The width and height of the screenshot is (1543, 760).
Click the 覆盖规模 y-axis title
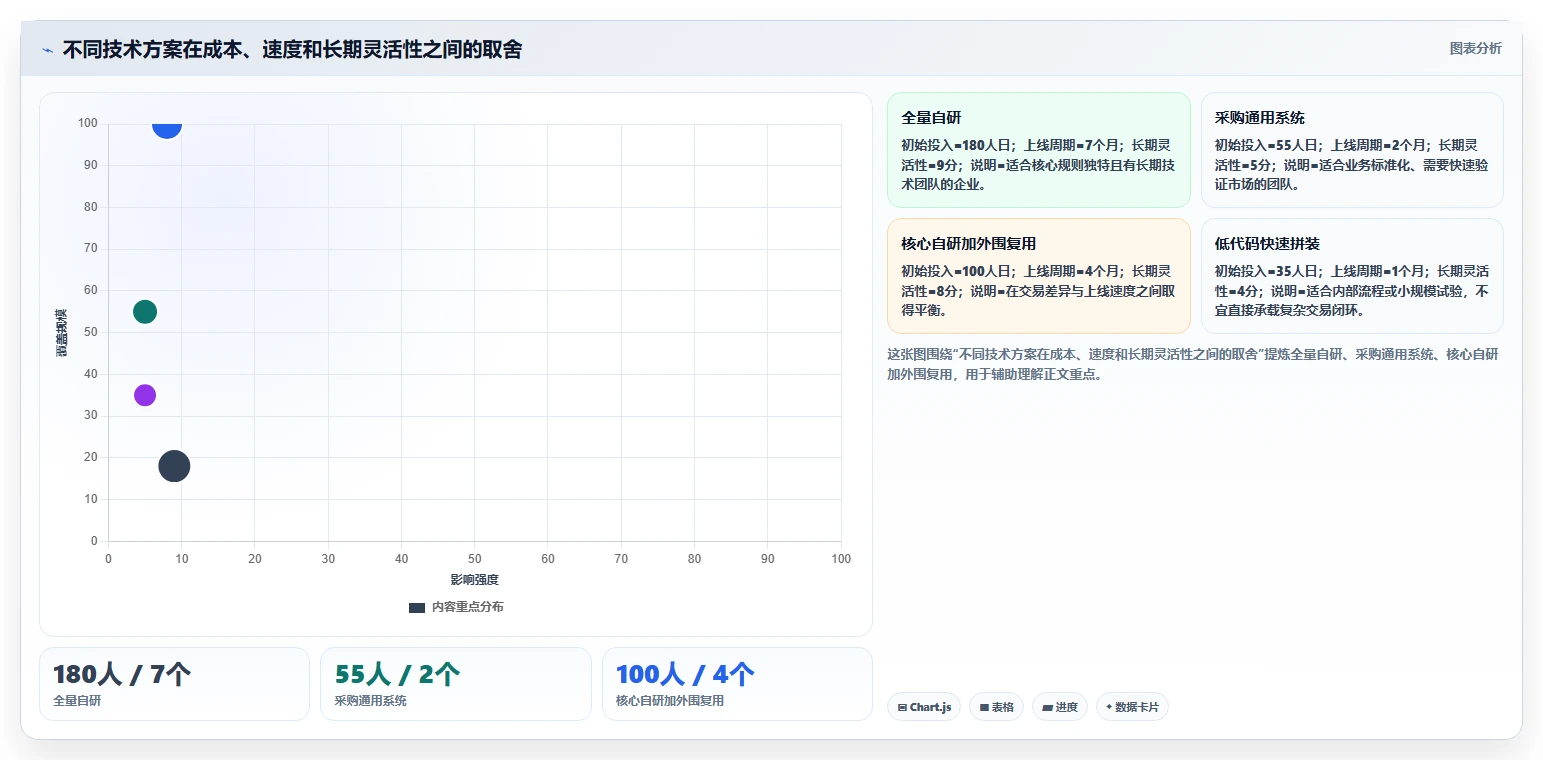[x=62, y=332]
